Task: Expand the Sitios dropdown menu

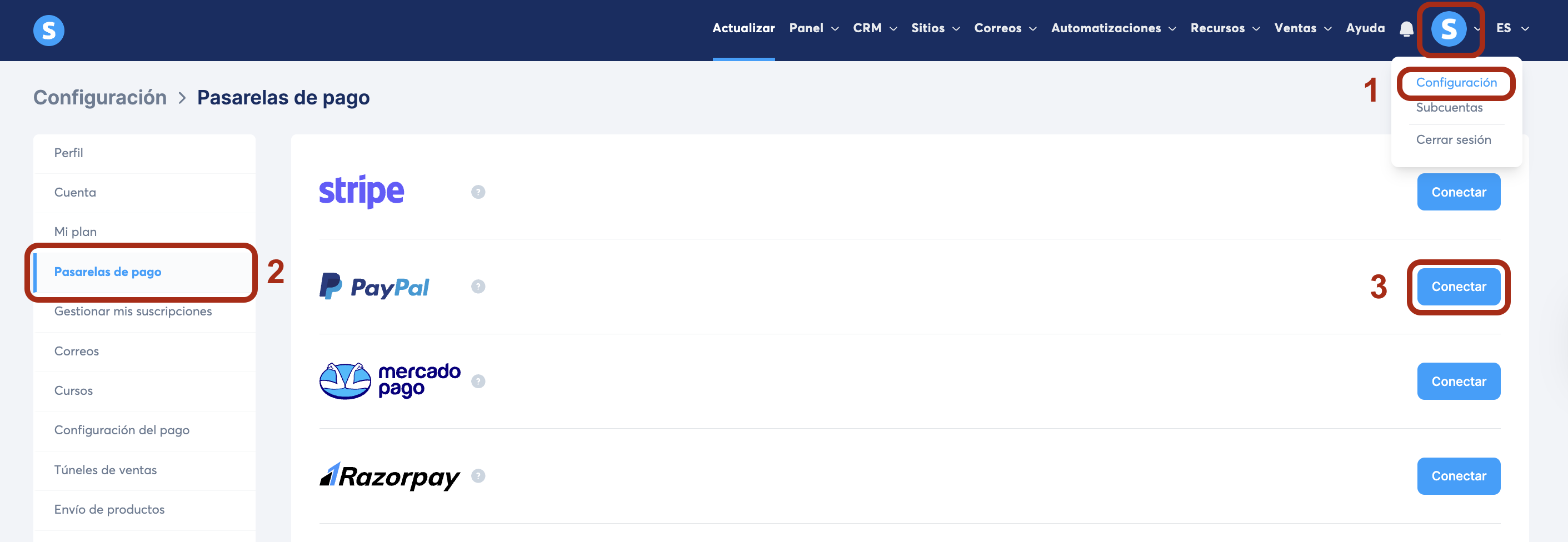Action: (x=936, y=28)
